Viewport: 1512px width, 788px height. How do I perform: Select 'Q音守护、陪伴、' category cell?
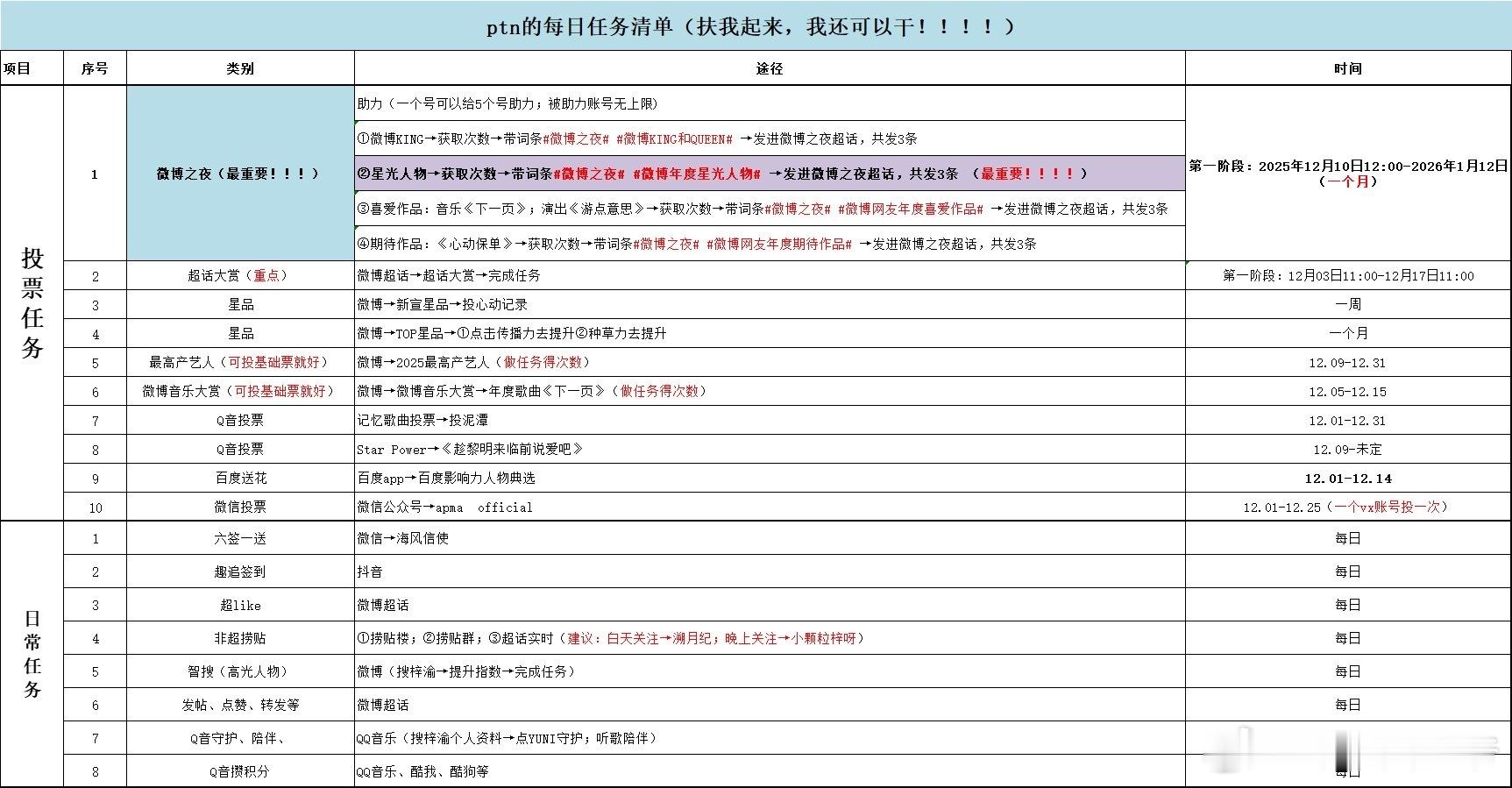click(240, 738)
